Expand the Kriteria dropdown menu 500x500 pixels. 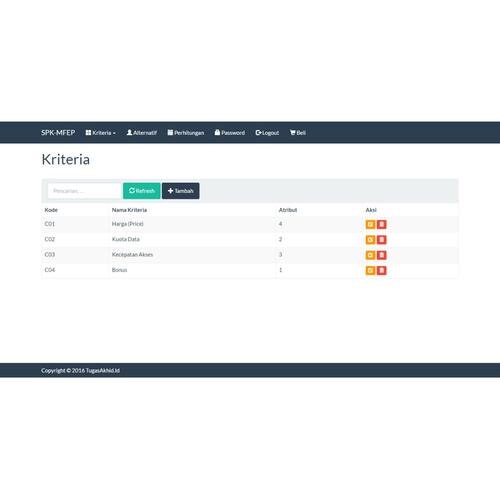click(100, 133)
